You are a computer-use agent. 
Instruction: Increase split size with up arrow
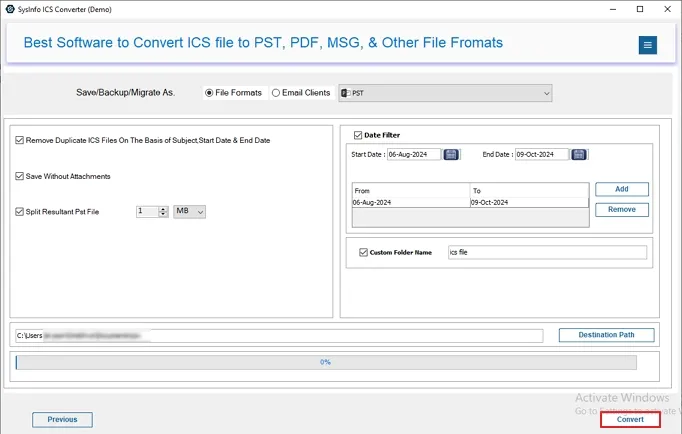click(163, 209)
